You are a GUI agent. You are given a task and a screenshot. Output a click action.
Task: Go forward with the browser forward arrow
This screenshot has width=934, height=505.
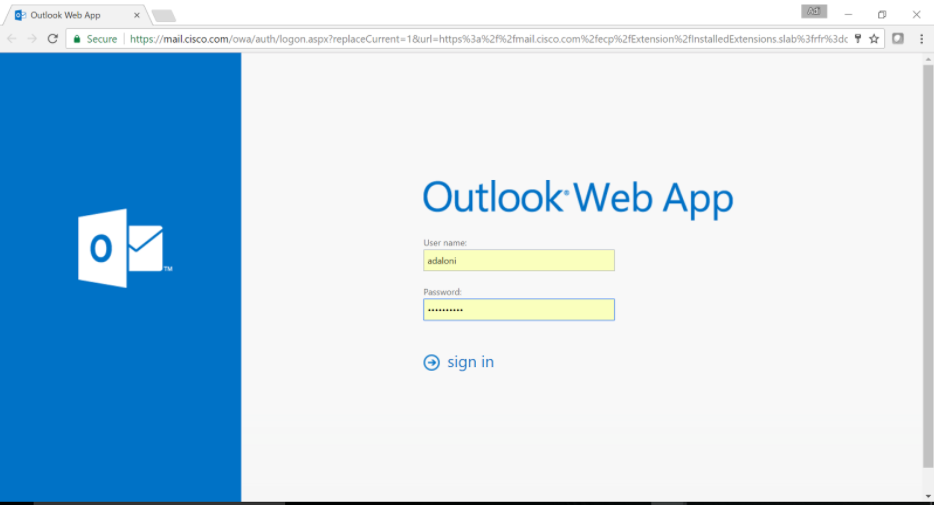tap(32, 39)
